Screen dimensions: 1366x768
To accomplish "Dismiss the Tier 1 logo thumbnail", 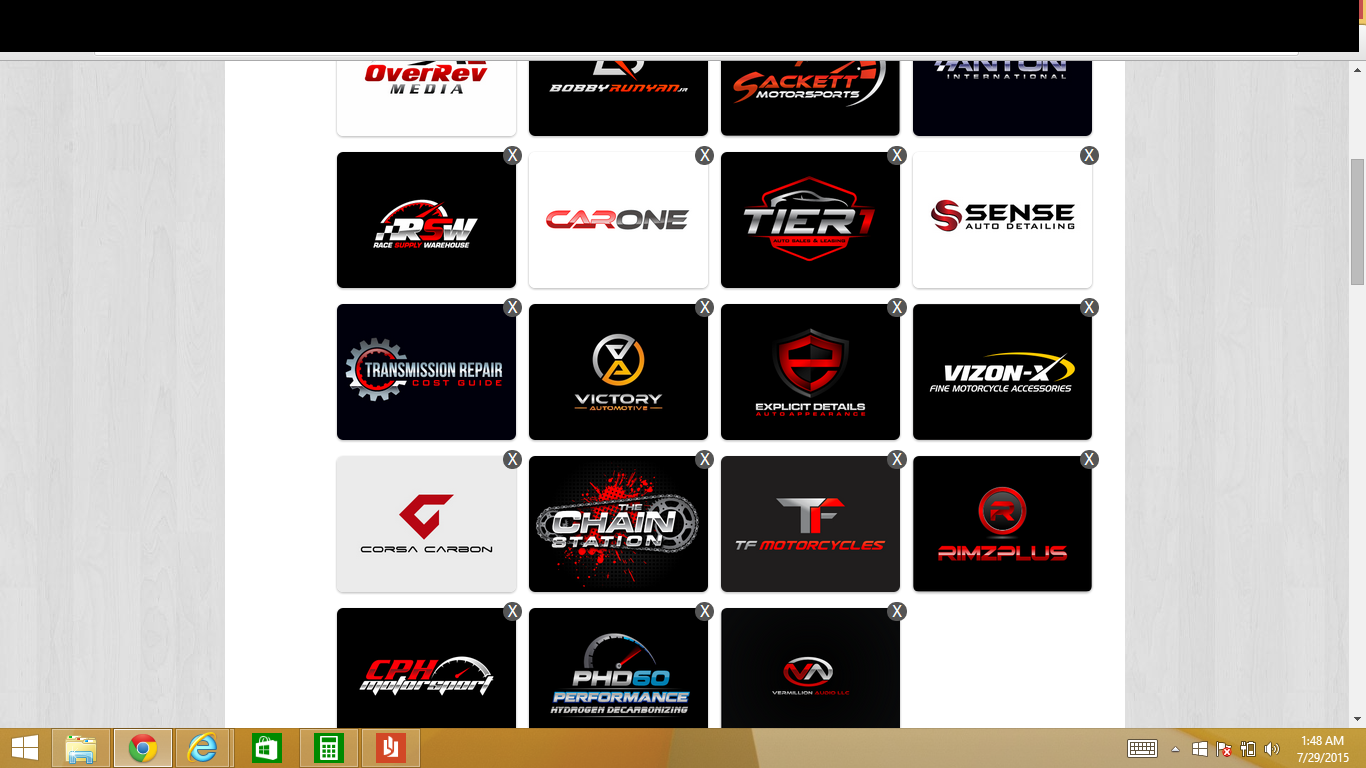I will click(x=896, y=155).
